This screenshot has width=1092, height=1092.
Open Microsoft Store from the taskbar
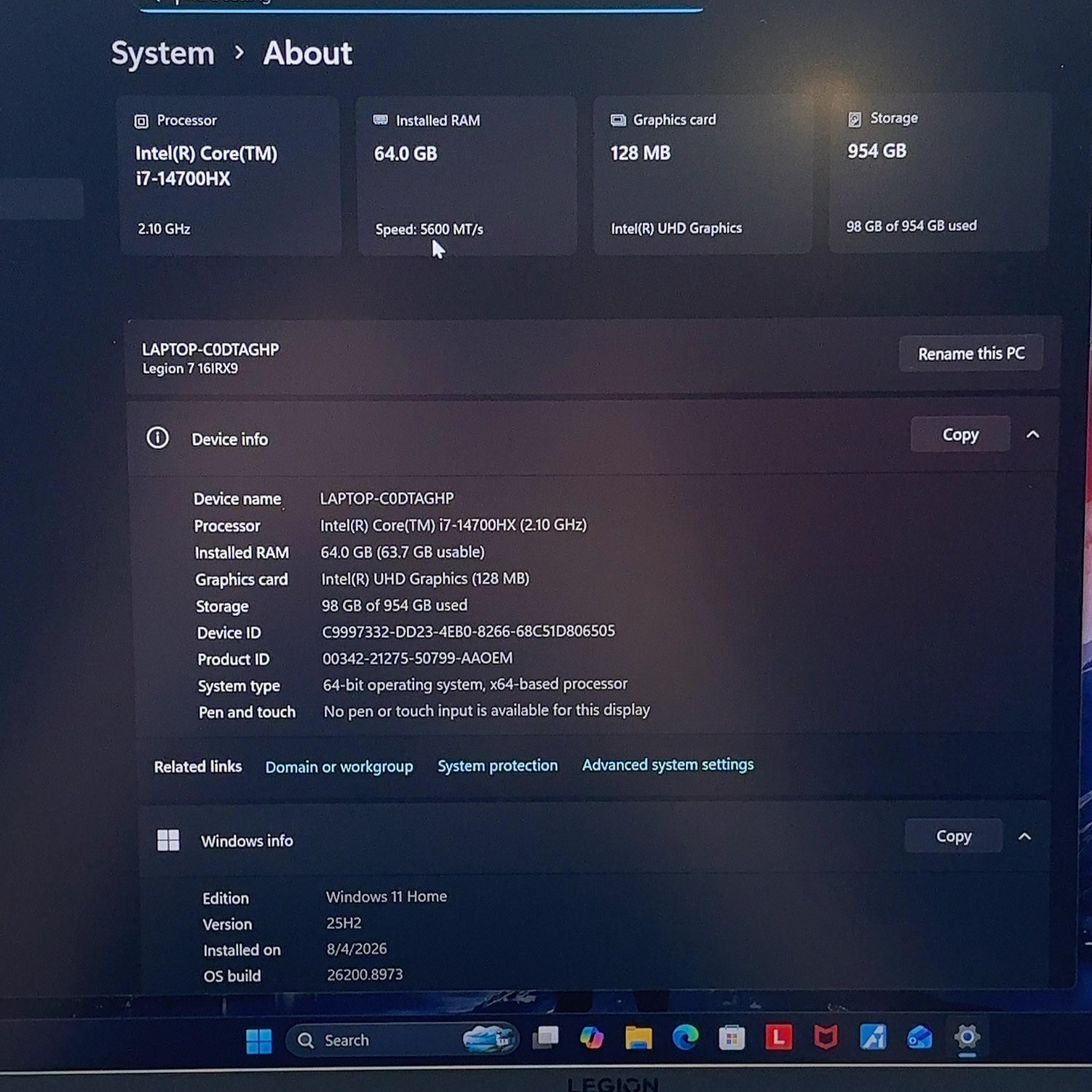732,1037
